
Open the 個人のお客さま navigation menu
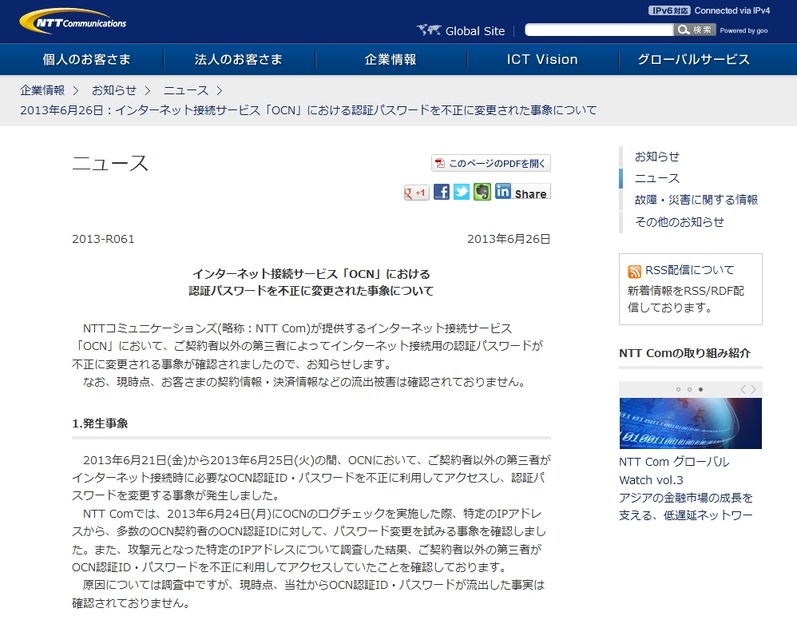point(86,59)
